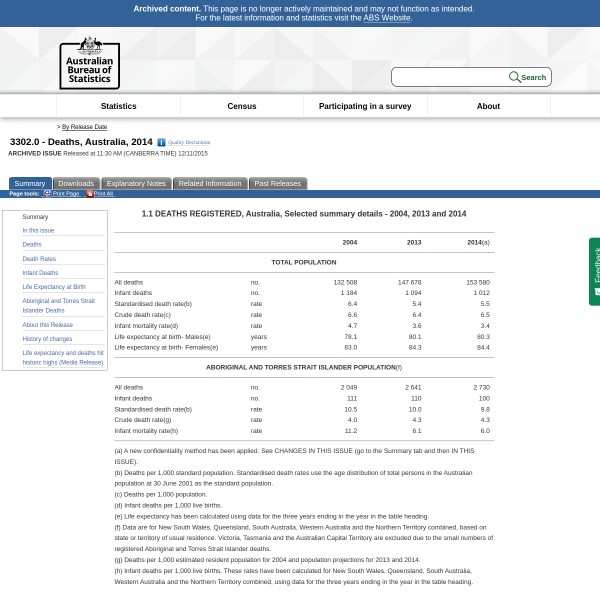600x600 pixels.
Task: Click the Quality Declaration info icon
Action: [161, 143]
